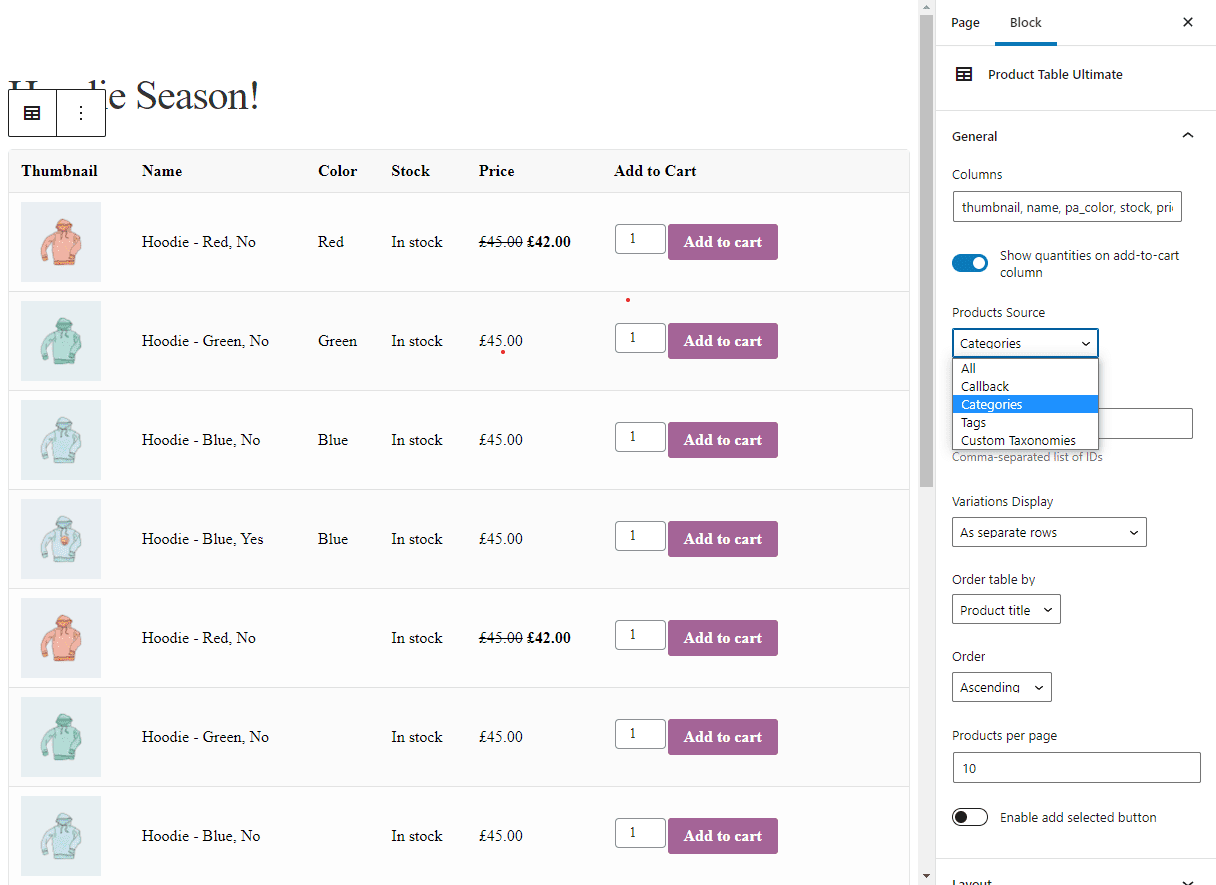Image resolution: width=1216 pixels, height=885 pixels.
Task: Click Product Table Ultimate block icon in sidebar
Action: (964, 74)
